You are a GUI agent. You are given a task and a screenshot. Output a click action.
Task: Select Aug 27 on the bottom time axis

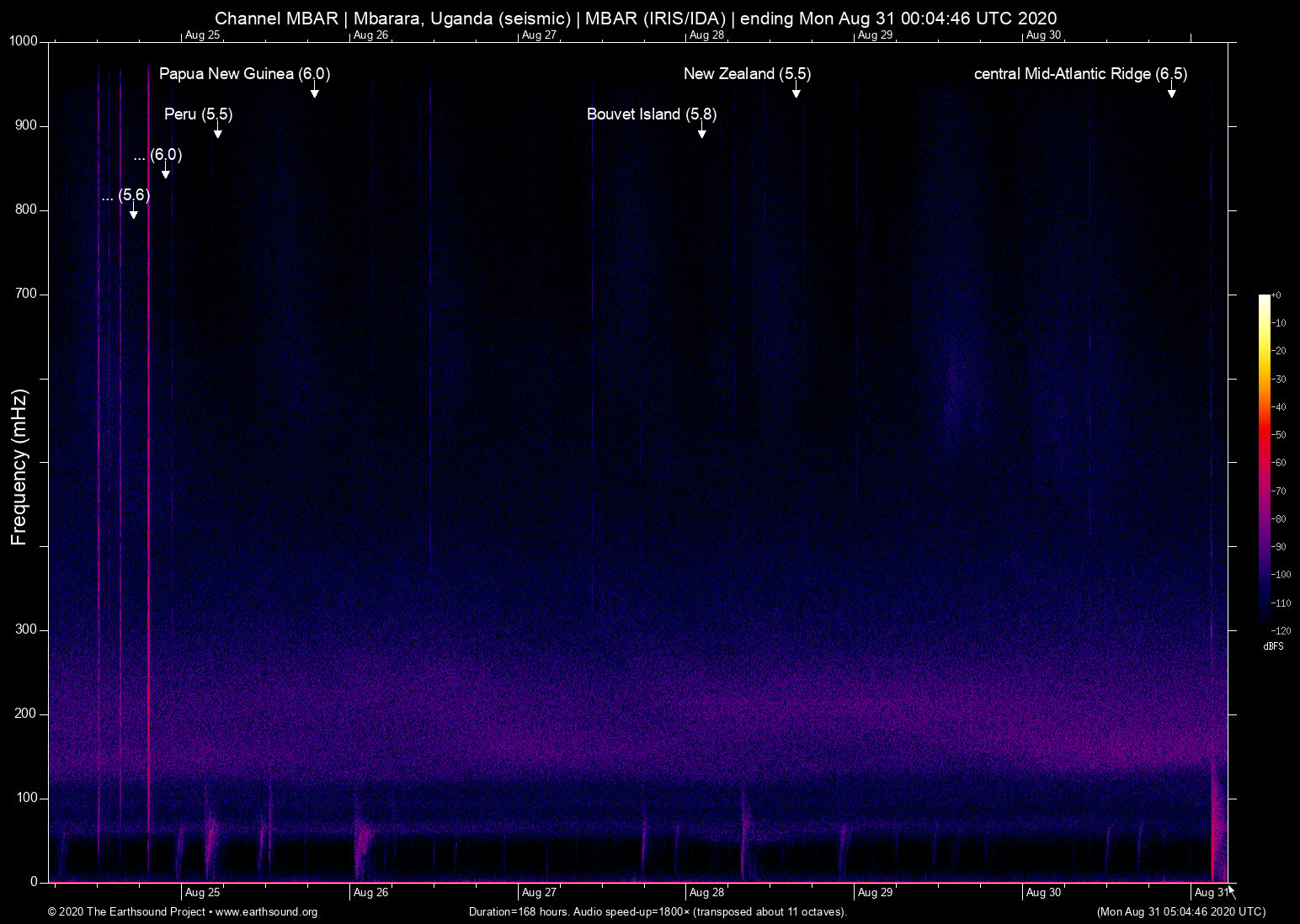click(x=539, y=893)
